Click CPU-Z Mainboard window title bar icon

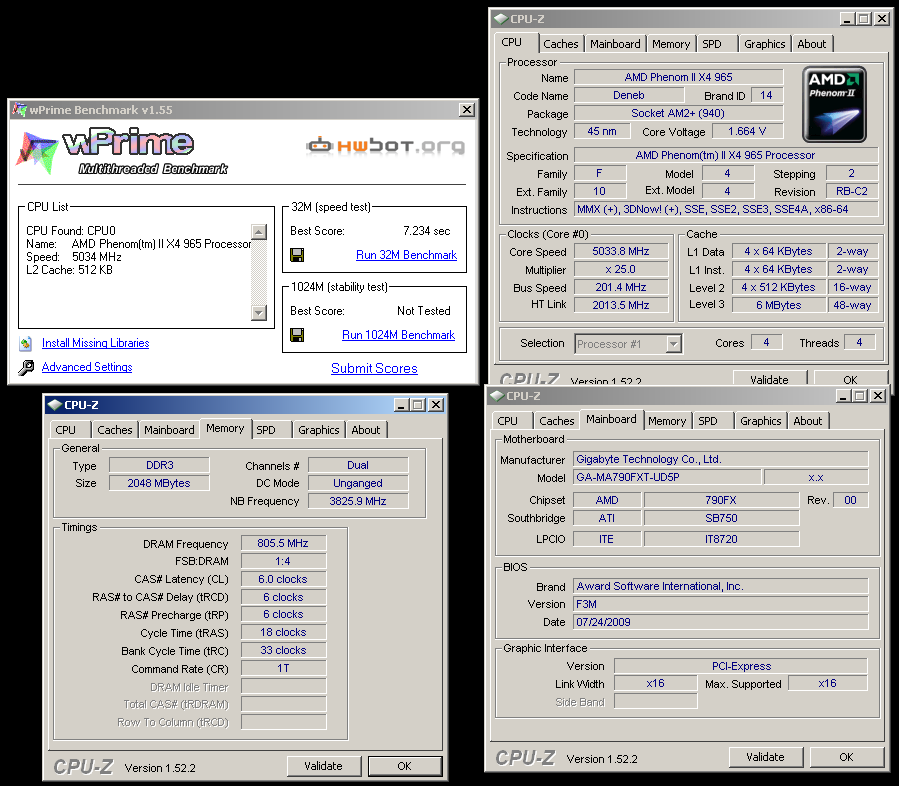click(x=497, y=396)
